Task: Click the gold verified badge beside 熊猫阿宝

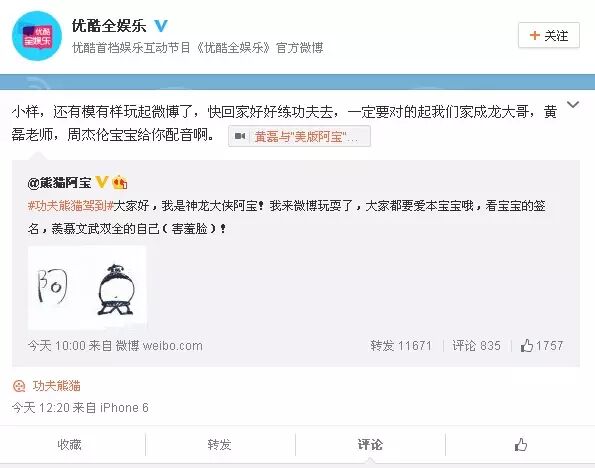Action: pos(101,182)
